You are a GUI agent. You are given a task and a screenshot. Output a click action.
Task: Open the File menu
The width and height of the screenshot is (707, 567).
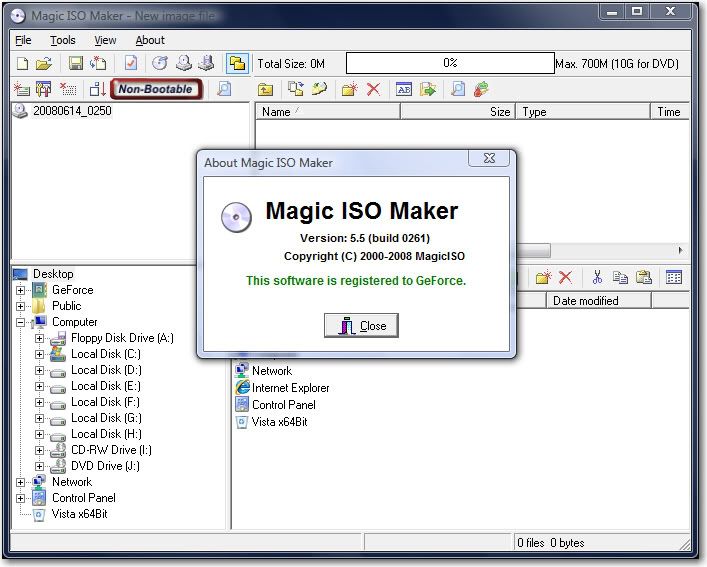[x=23, y=40]
